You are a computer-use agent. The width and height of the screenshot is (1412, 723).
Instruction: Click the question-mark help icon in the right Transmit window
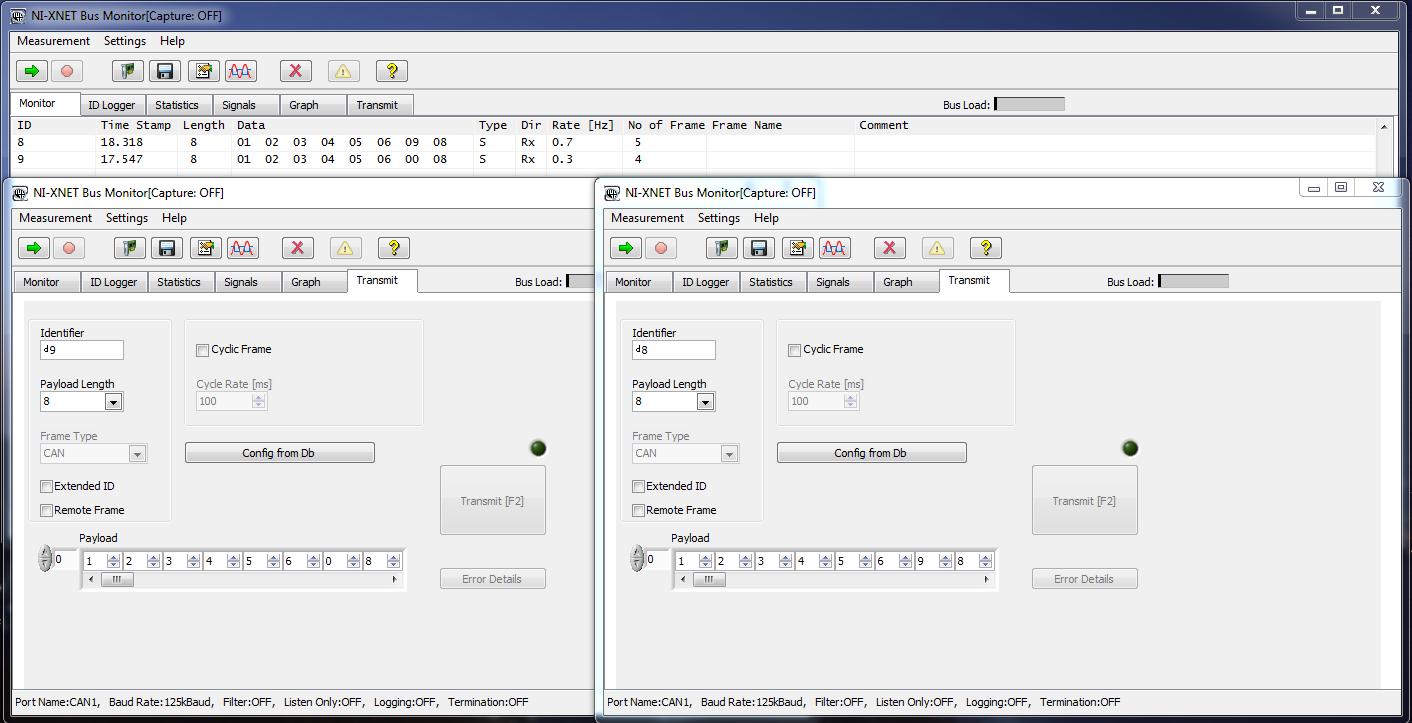click(x=986, y=248)
